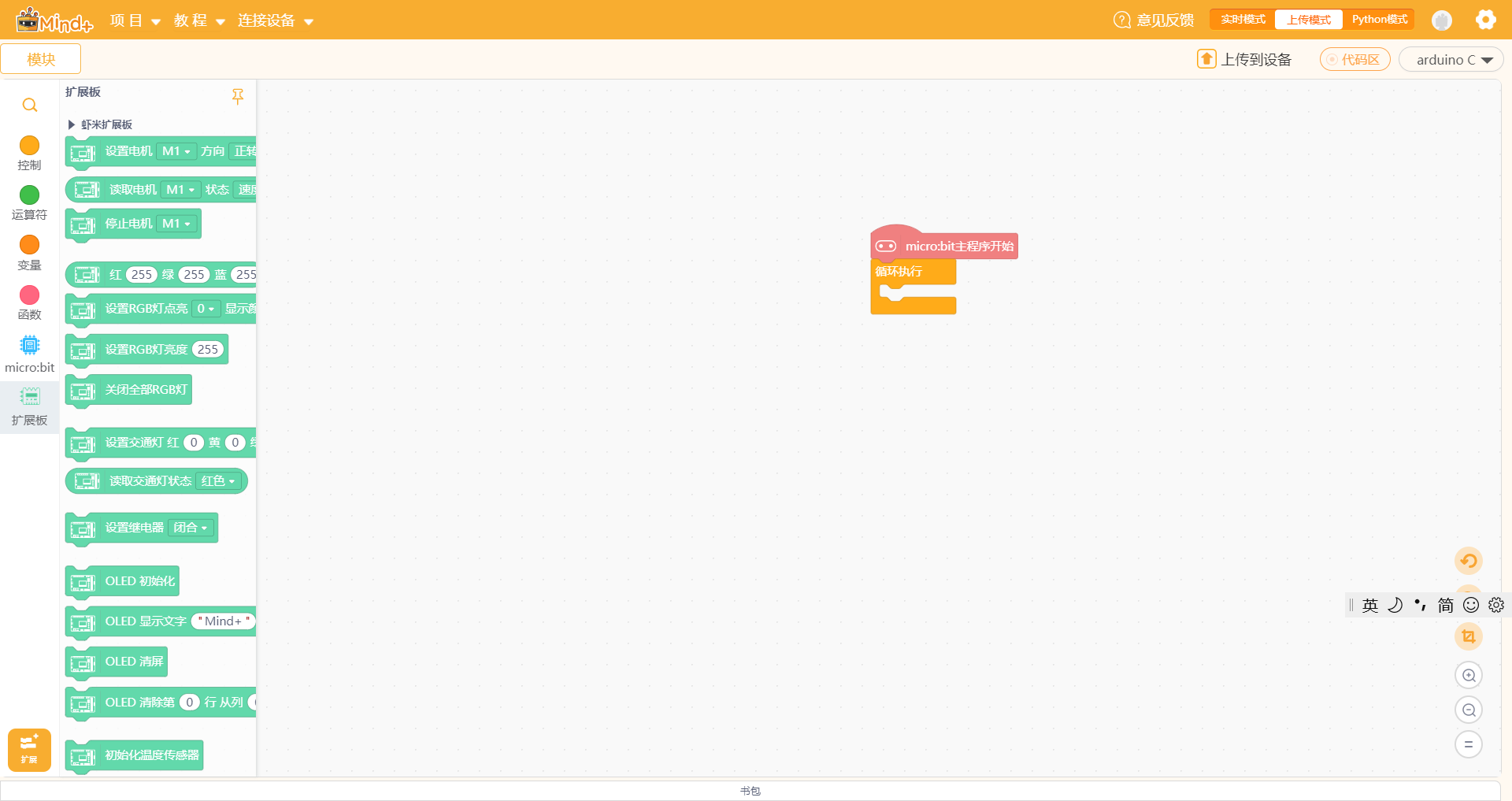
Task: Click the "Mind+" text field in OLED 显示文字
Action: pyautogui.click(x=224, y=621)
